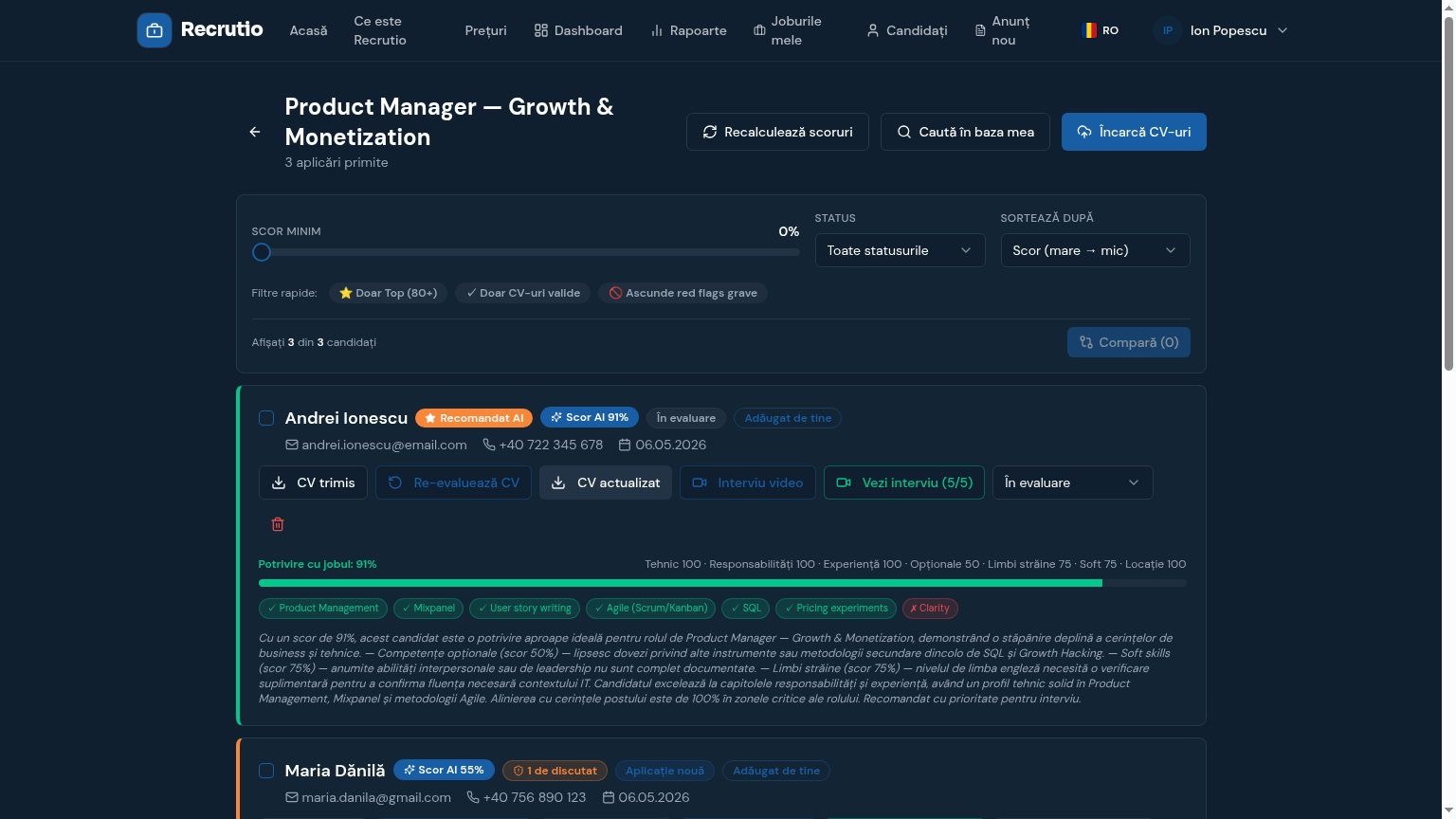Toggle 'Ascunde red flags grave' filter
Viewport: 1456px width, 819px height.
682,293
